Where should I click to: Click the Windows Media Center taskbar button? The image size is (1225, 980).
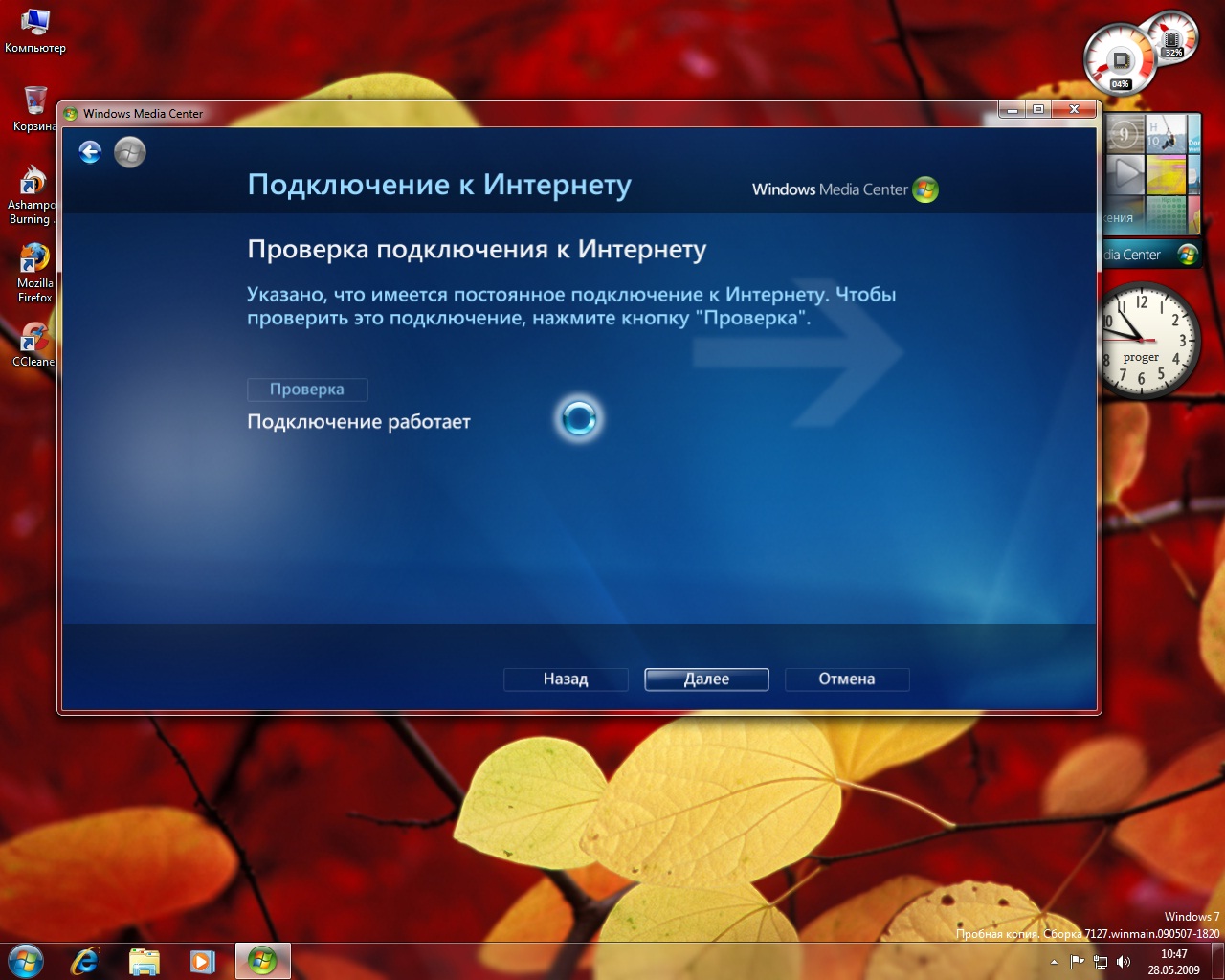tap(262, 961)
